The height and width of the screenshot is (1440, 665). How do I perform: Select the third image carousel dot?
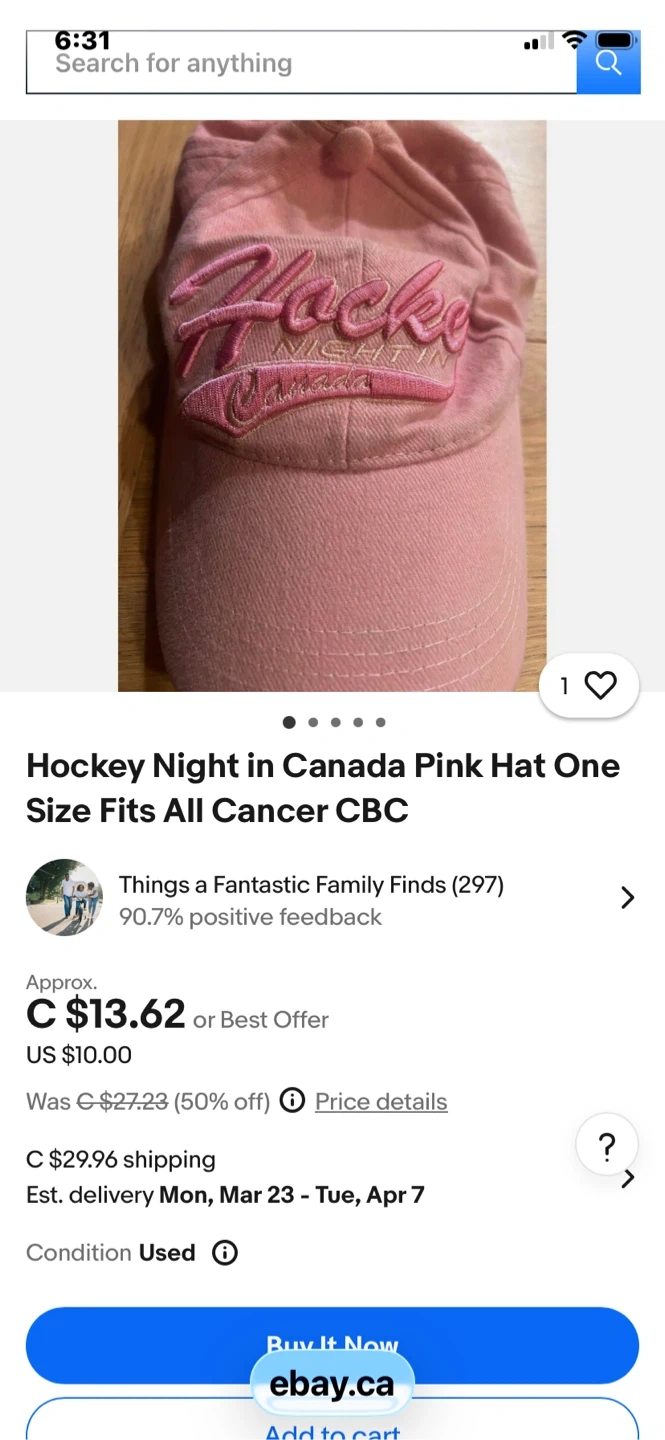click(335, 722)
